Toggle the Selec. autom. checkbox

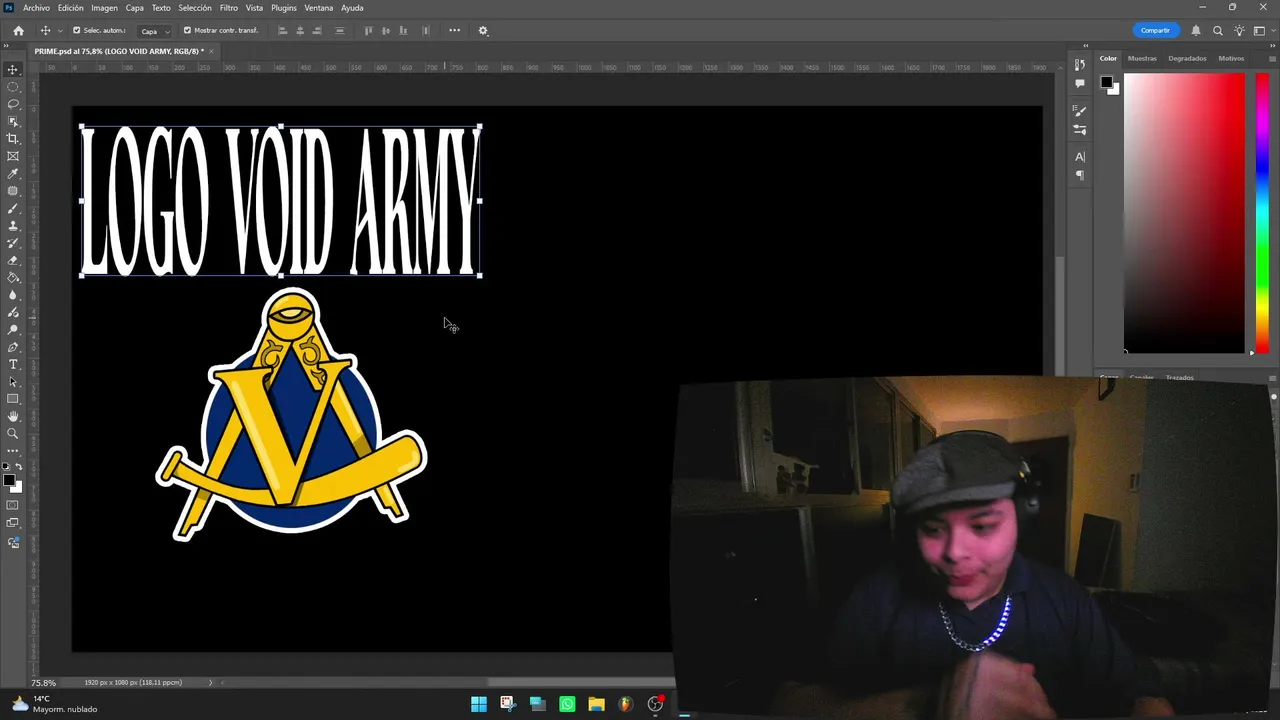tap(77, 31)
